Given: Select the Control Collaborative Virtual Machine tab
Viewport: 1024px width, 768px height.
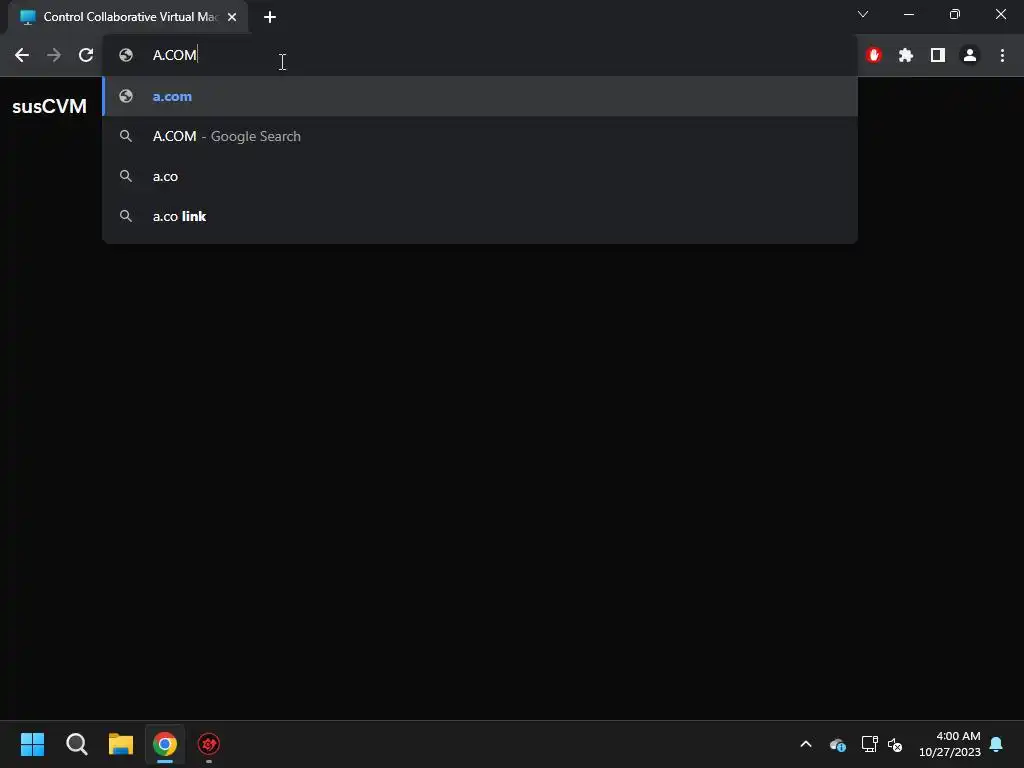Looking at the screenshot, I should pyautogui.click(x=128, y=17).
